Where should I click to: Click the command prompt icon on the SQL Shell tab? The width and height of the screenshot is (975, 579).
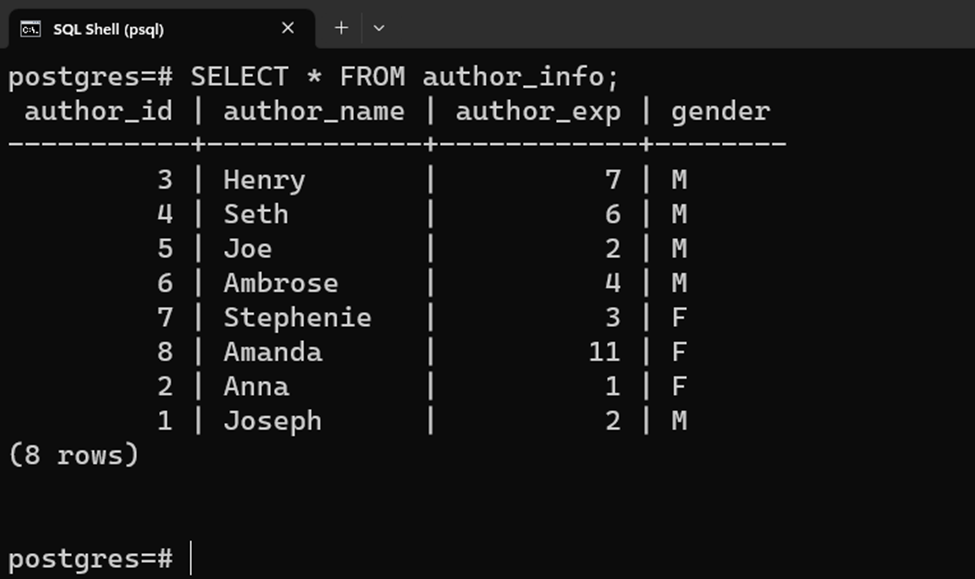pyautogui.click(x=28, y=28)
